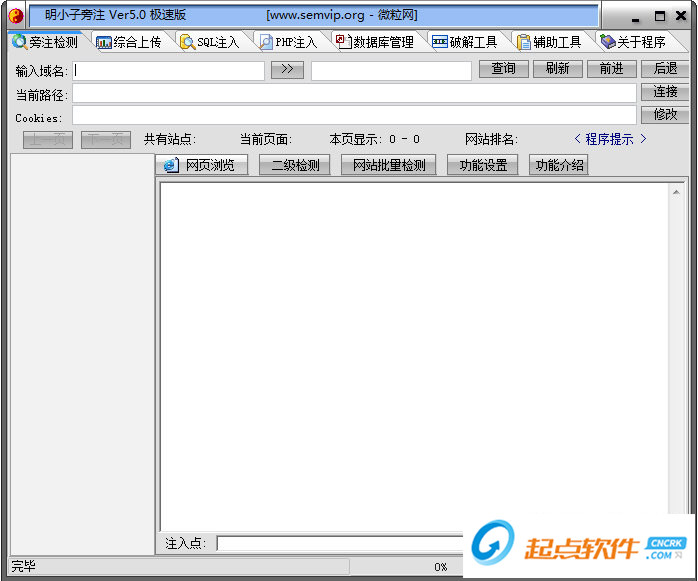Focus the 当前路径 input field
Viewport: 698px width, 581px height.
354,93
